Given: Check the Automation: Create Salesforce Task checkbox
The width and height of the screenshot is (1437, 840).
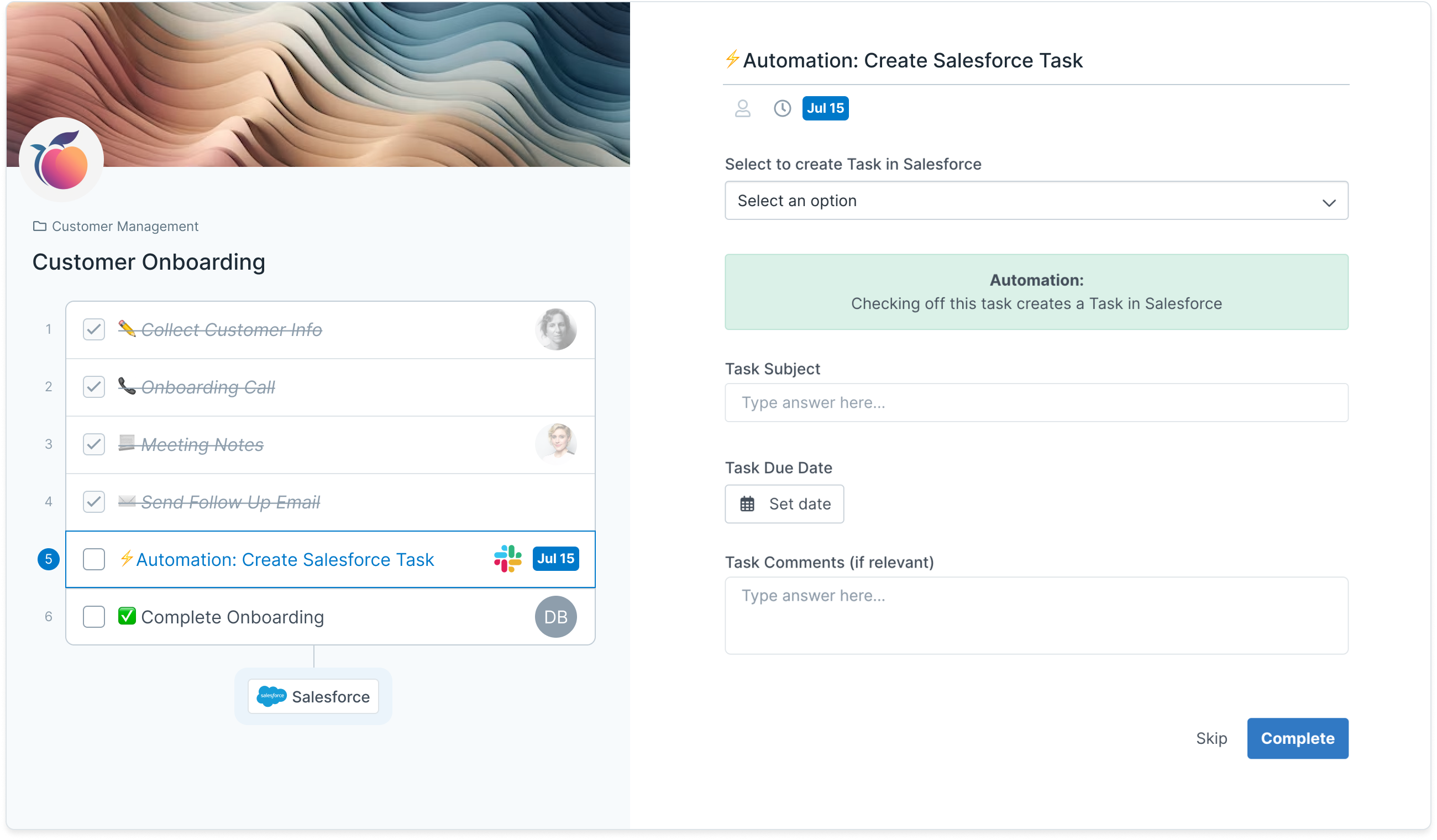Looking at the screenshot, I should click(x=94, y=559).
